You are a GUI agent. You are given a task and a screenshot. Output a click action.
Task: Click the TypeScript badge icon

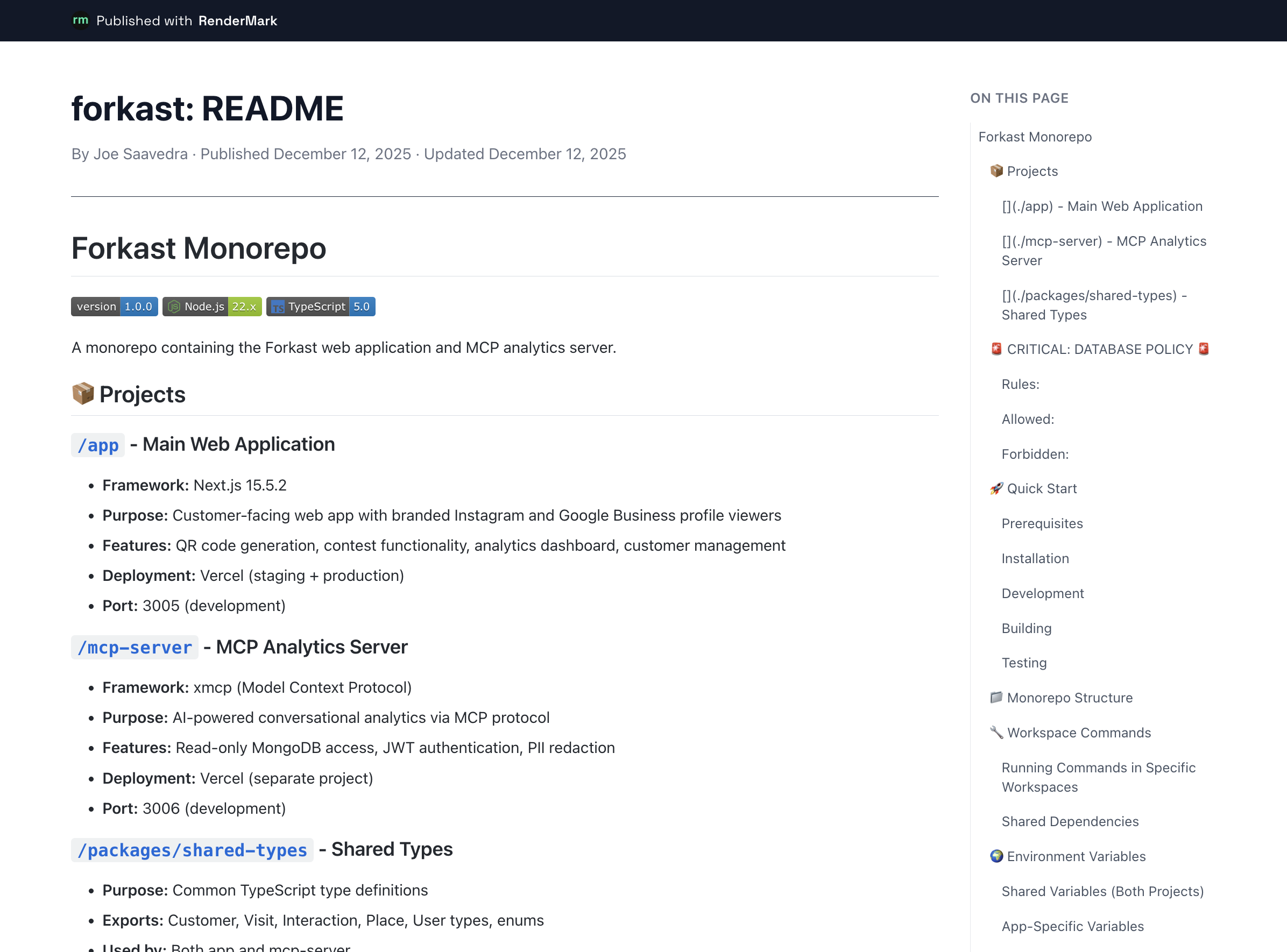[x=278, y=306]
